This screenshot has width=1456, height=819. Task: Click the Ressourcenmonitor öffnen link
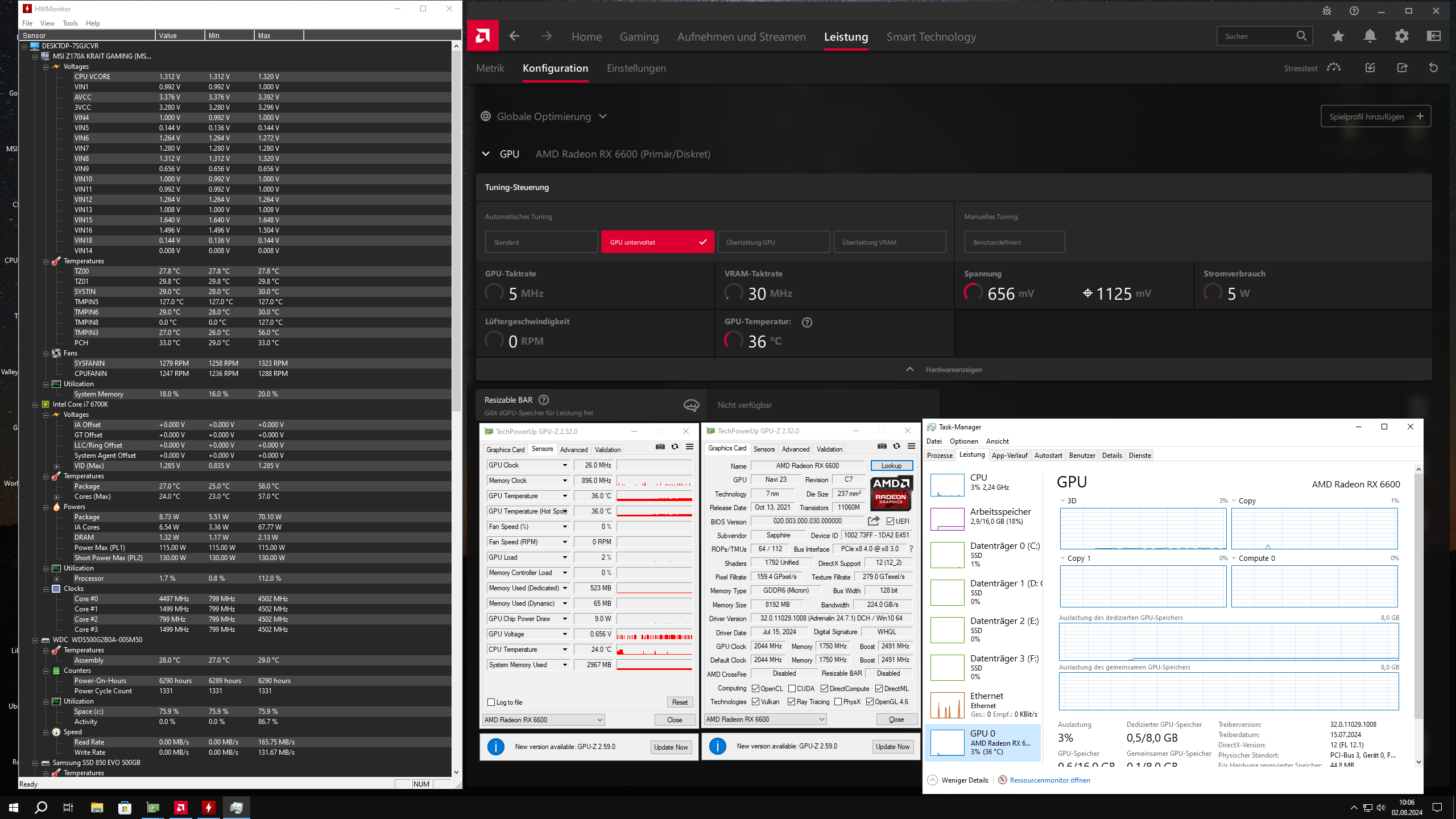tap(1049, 780)
